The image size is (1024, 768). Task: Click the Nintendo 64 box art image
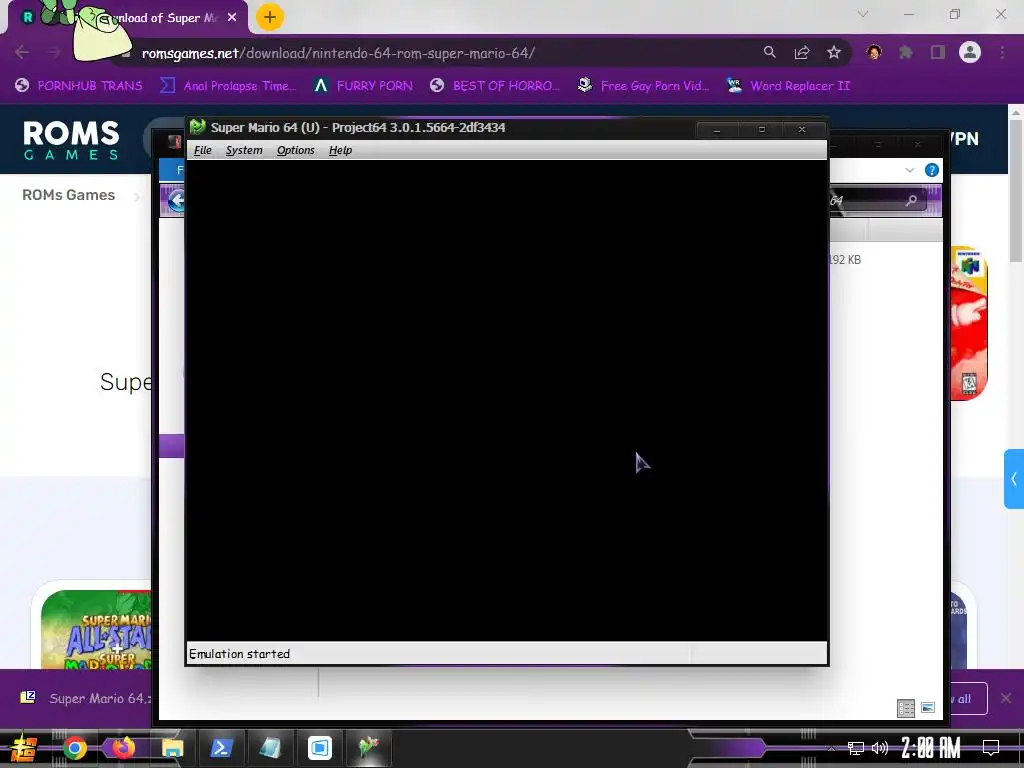967,323
